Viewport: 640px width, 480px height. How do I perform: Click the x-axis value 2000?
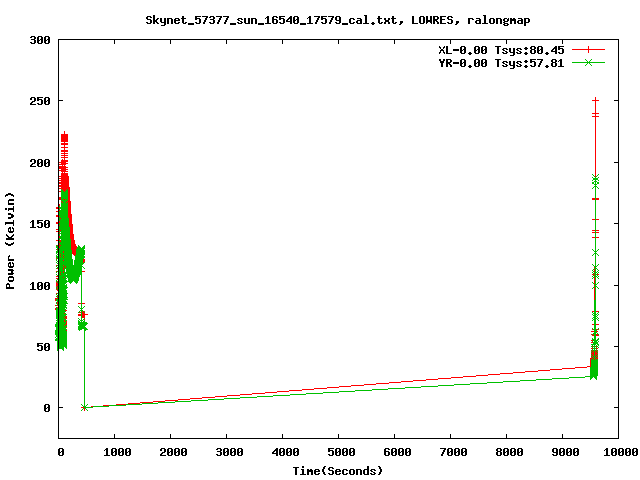173,452
